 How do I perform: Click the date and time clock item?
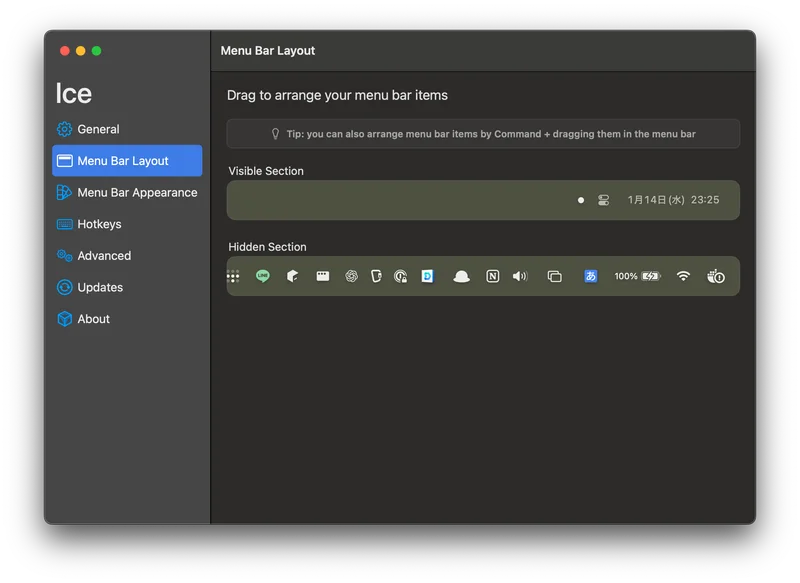coord(673,200)
